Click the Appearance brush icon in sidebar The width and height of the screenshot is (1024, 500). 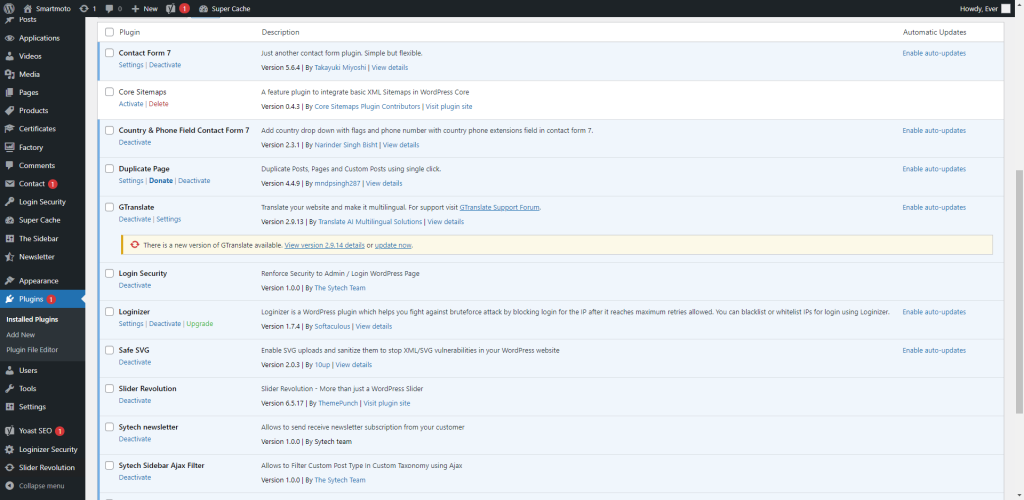[x=10, y=281]
